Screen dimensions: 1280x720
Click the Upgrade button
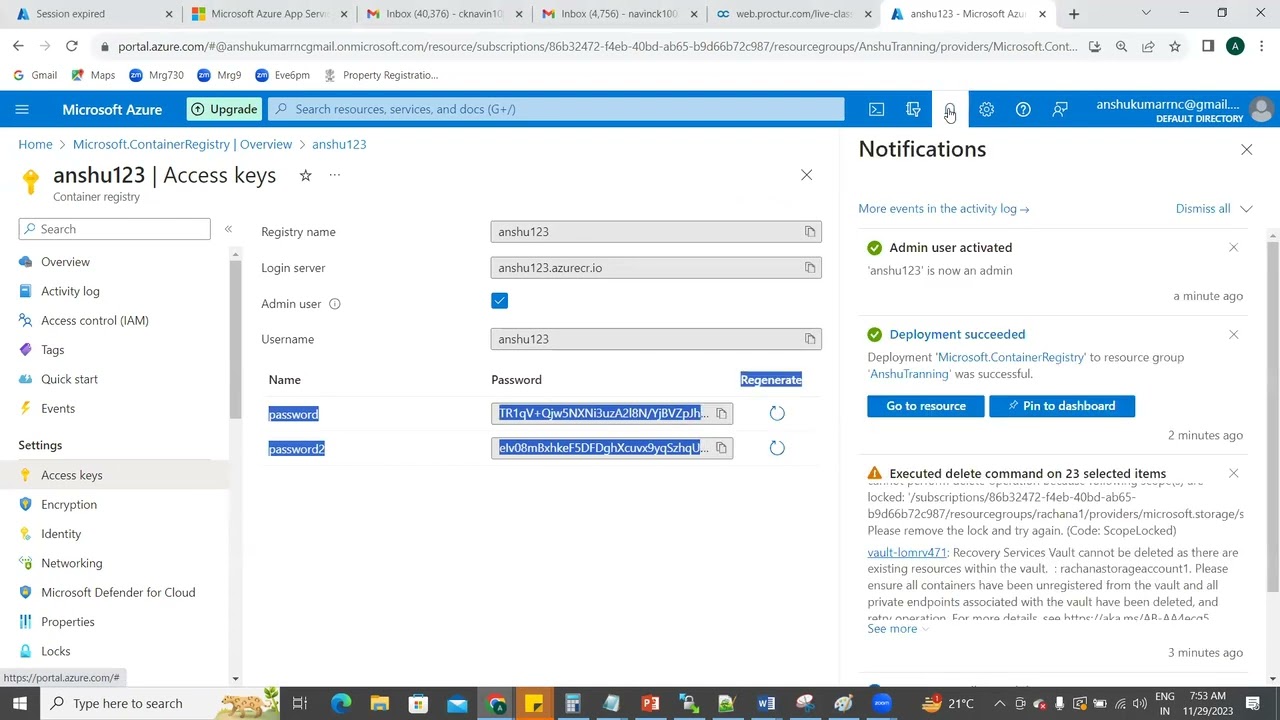[224, 109]
